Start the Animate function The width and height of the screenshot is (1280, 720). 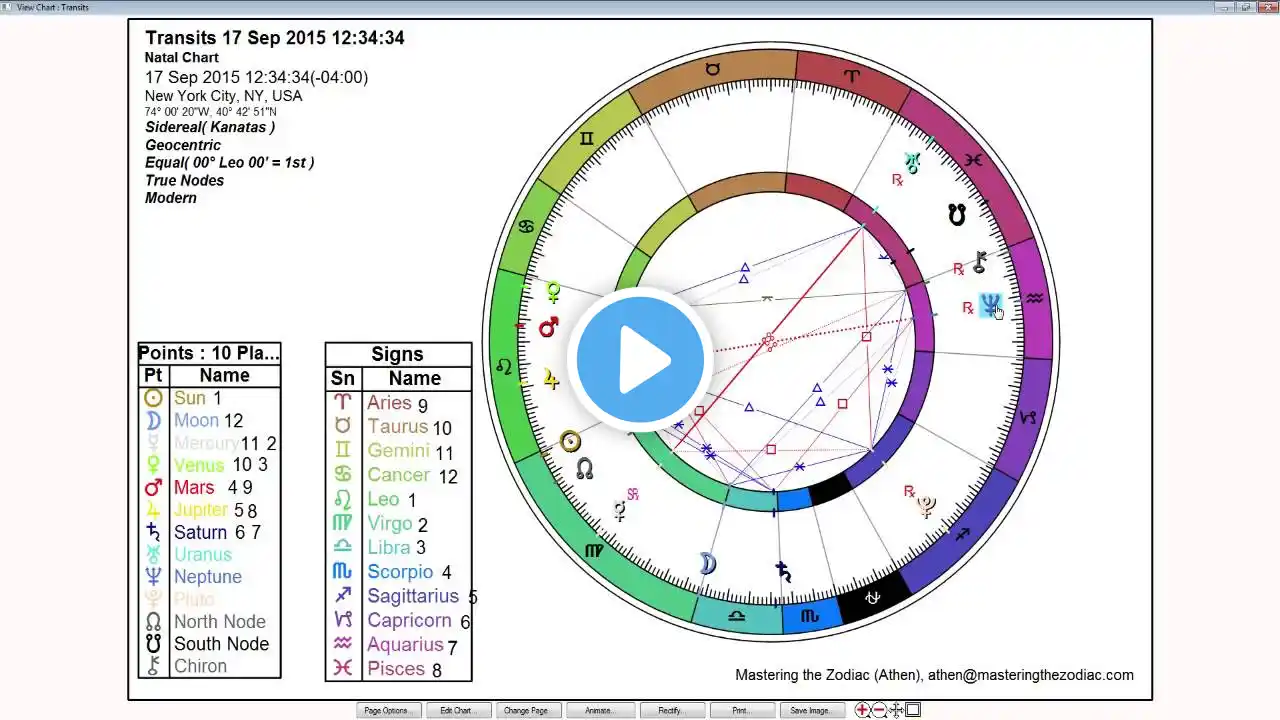pos(599,711)
